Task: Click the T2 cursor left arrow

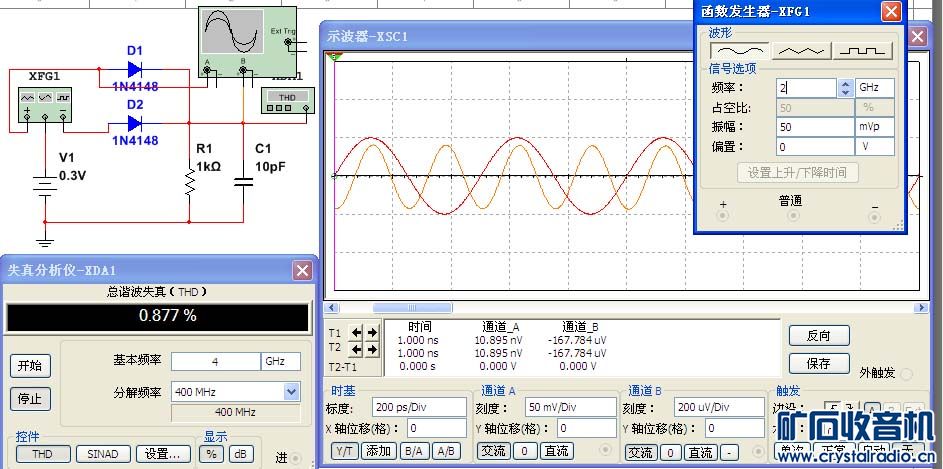Action: tap(357, 349)
